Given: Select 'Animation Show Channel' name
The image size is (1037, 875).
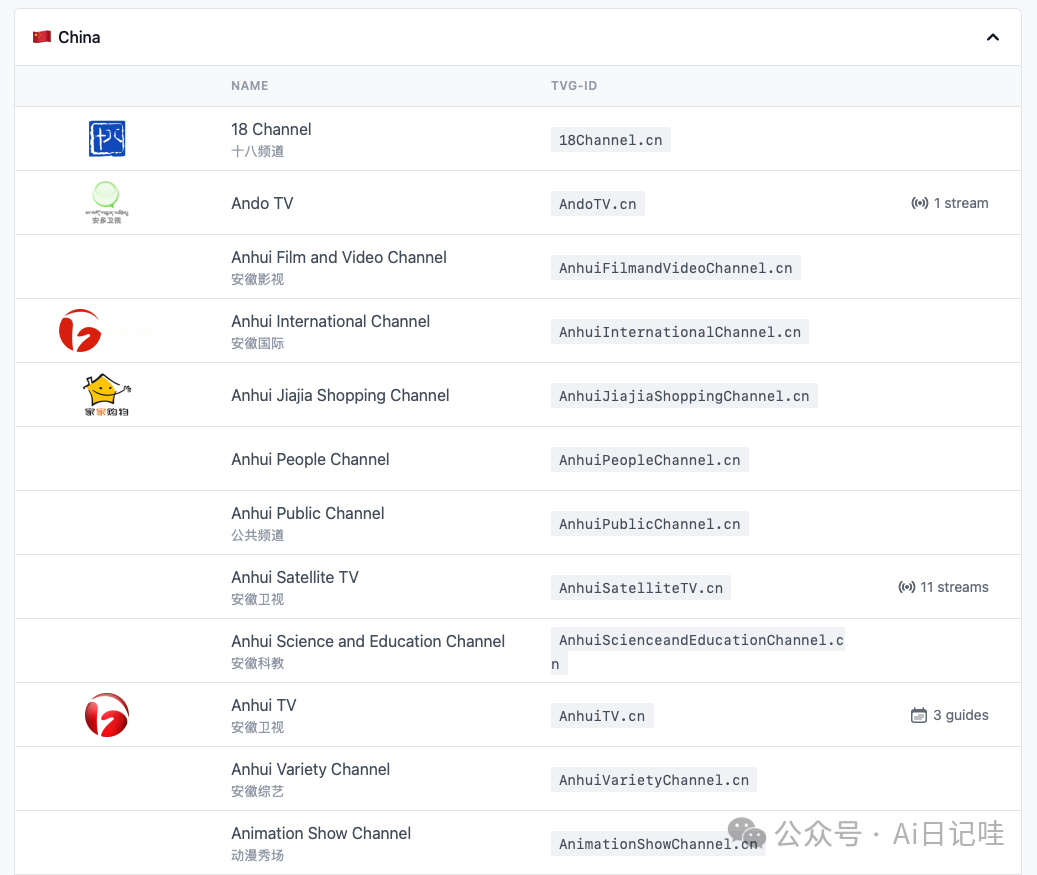Looking at the screenshot, I should (321, 833).
